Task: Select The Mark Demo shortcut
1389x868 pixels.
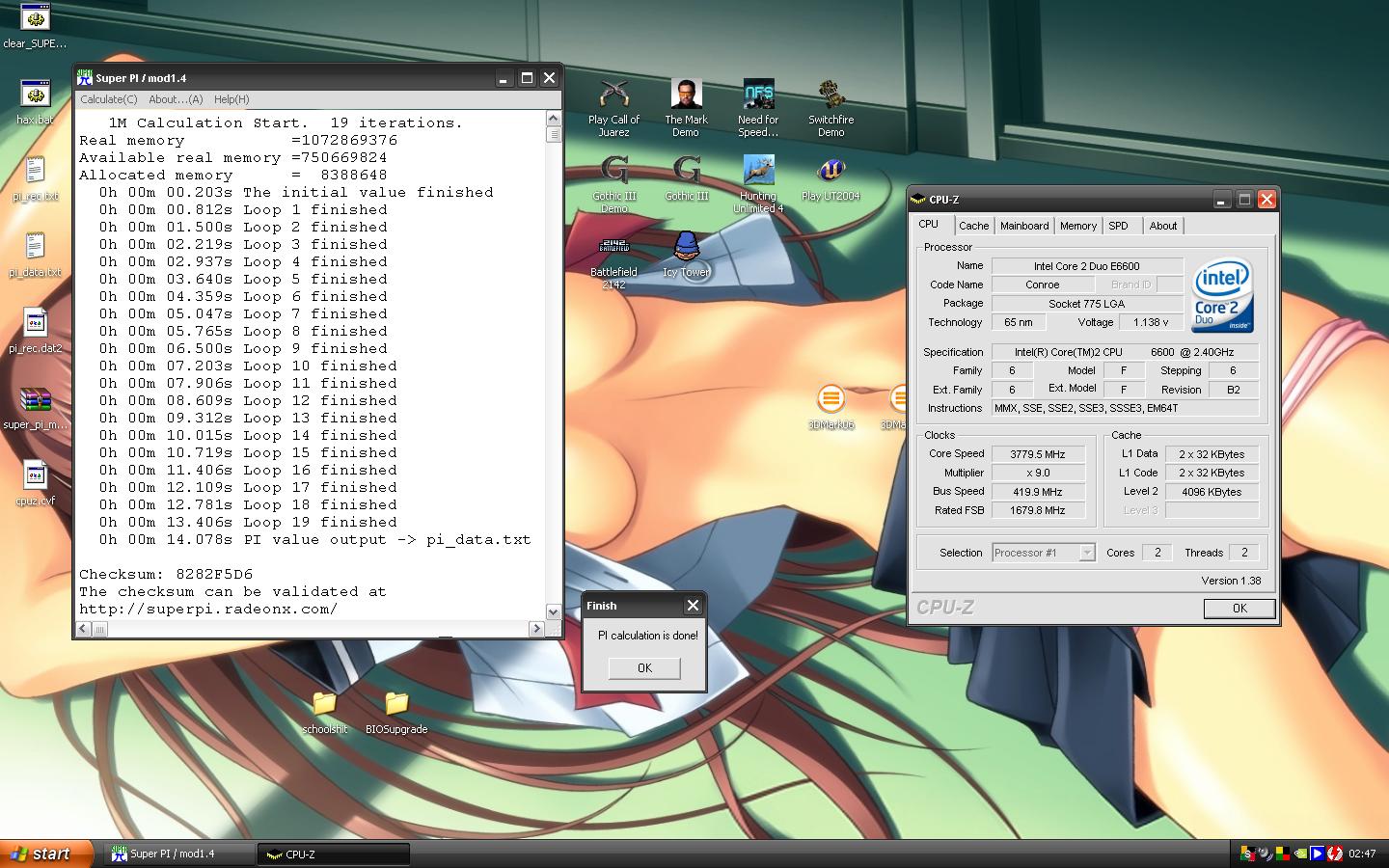Action: (x=686, y=108)
